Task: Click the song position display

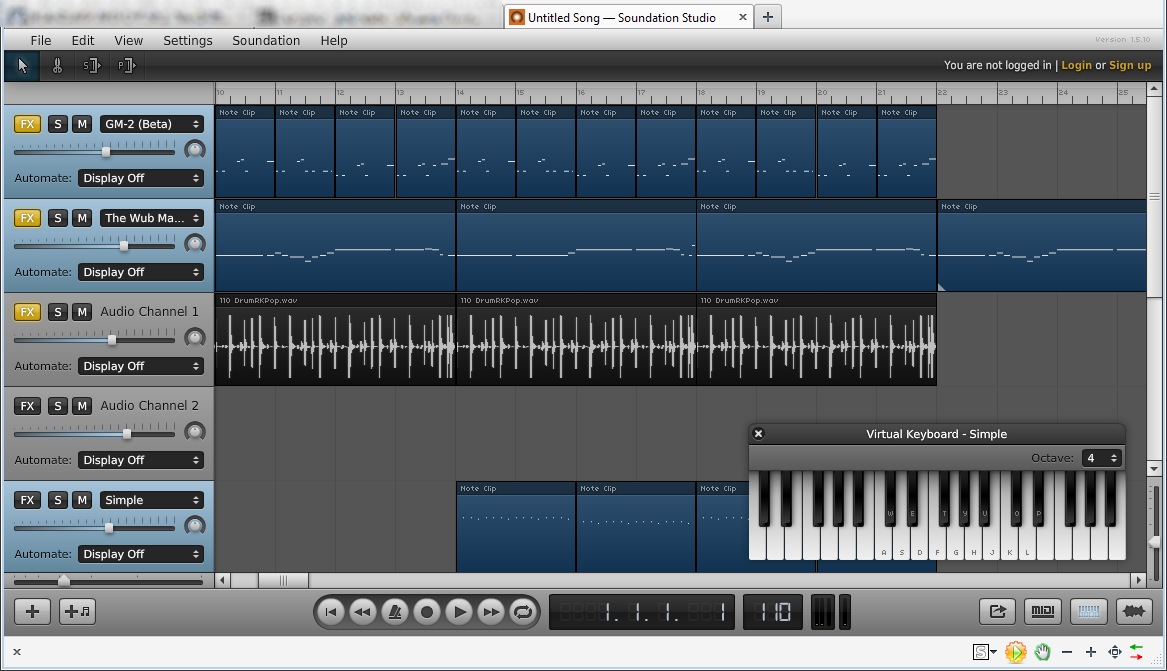Action: pyautogui.click(x=642, y=612)
